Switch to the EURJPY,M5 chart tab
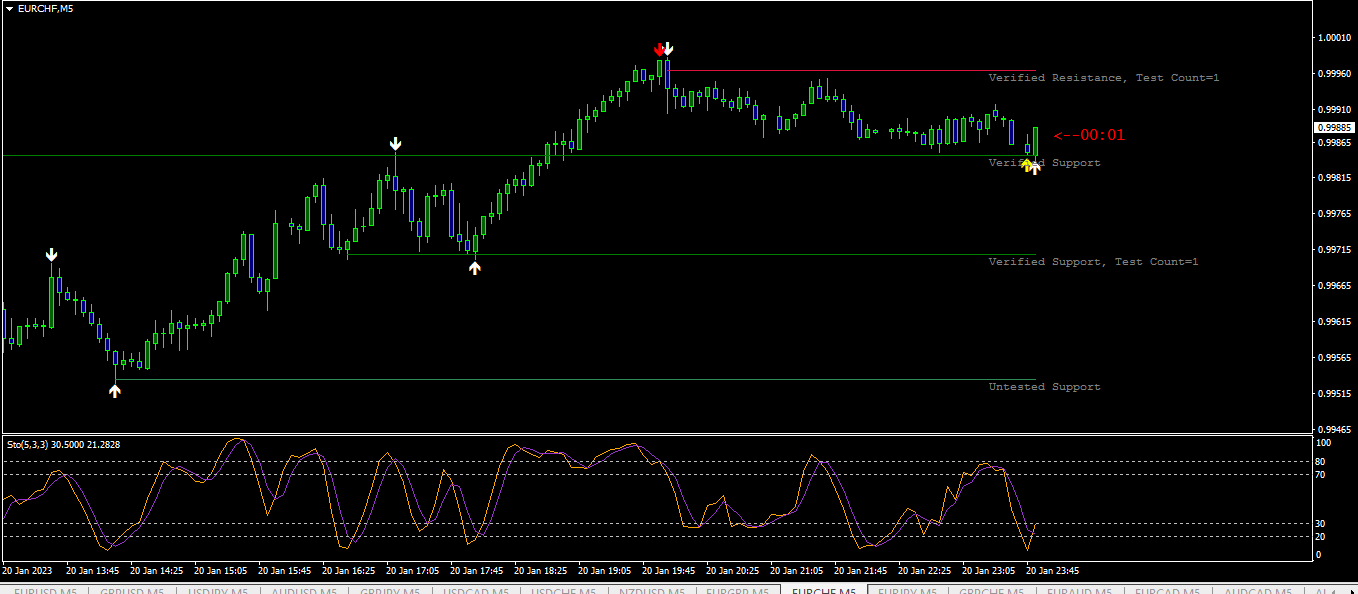Viewport: 1358px width, 594px height. [x=910, y=592]
